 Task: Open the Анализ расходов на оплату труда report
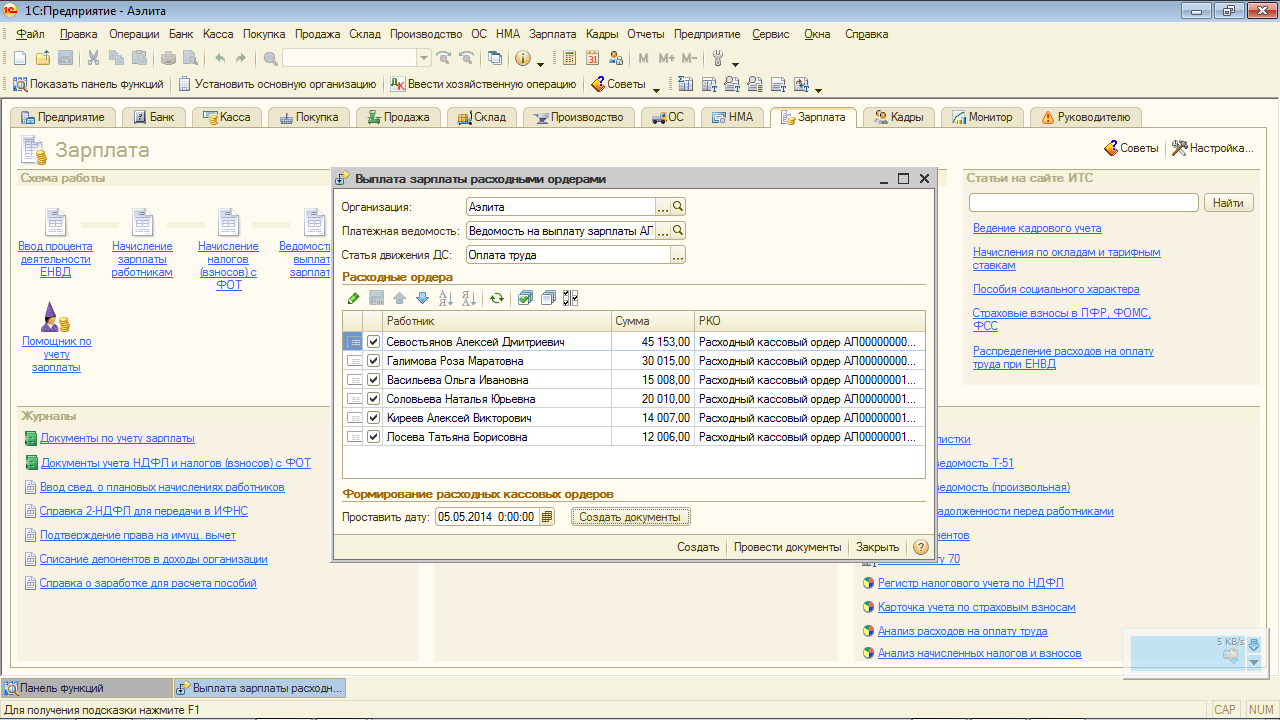(x=962, y=631)
